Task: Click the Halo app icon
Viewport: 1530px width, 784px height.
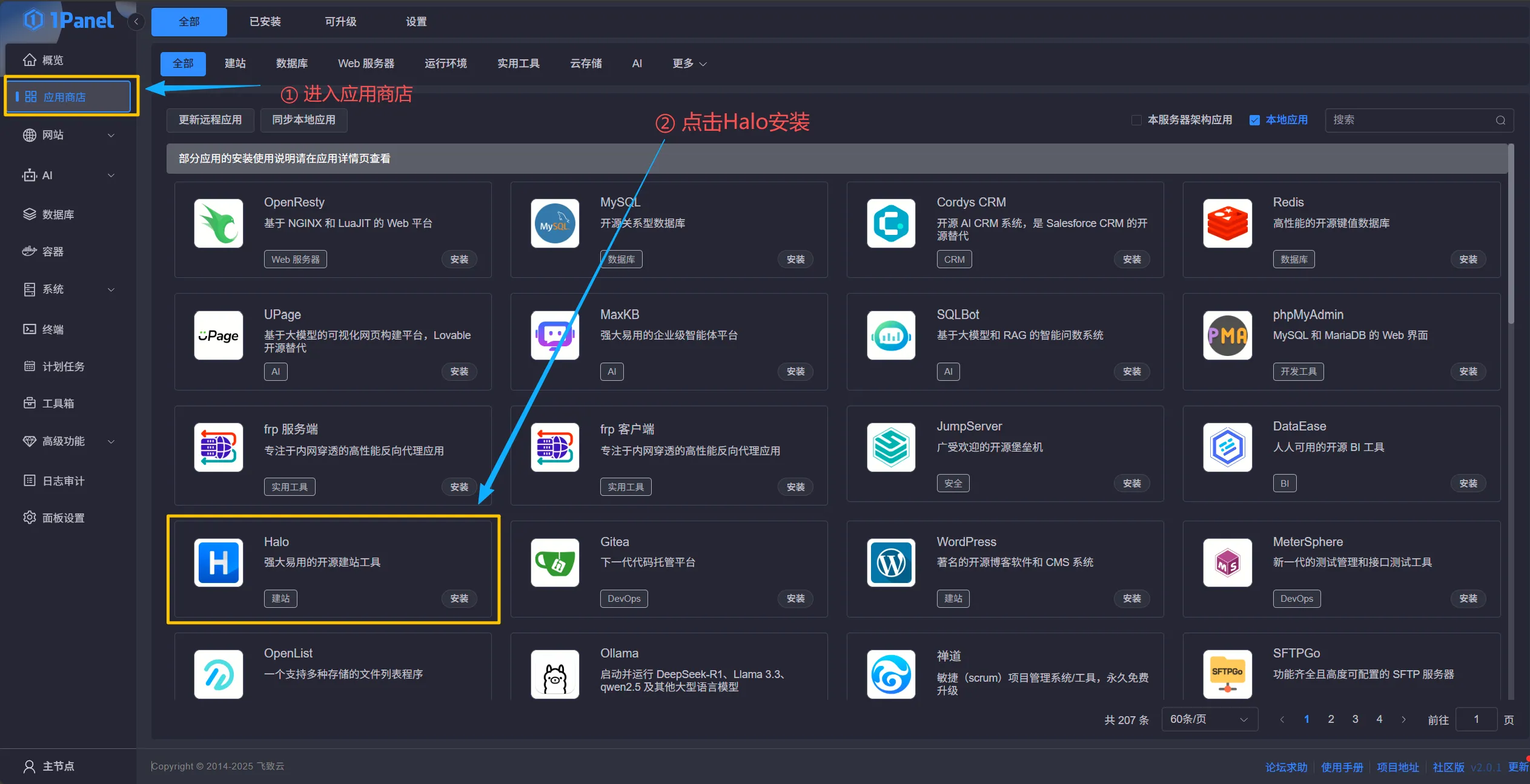Action: 218,562
